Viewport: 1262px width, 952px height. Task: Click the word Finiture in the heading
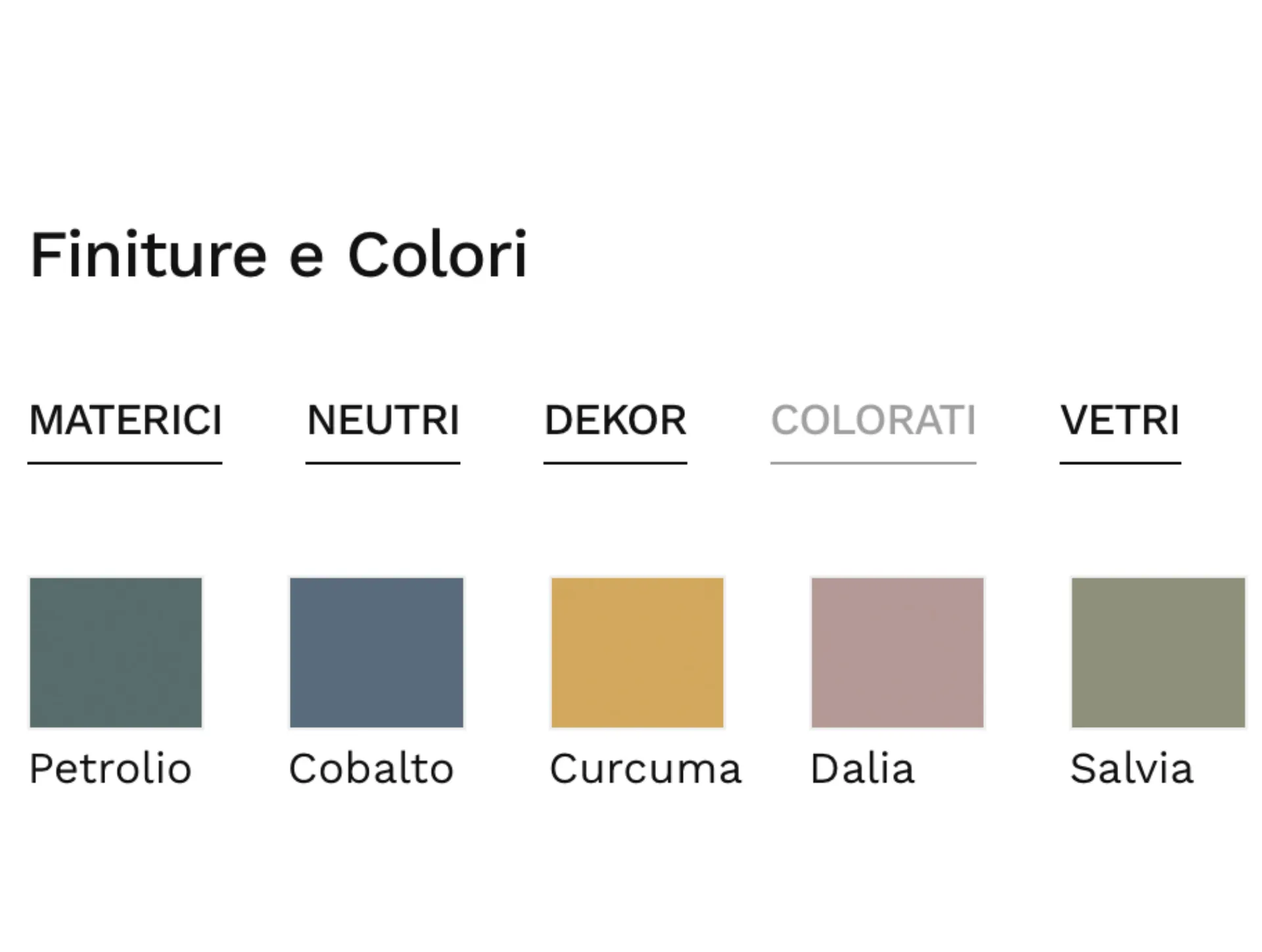point(149,255)
